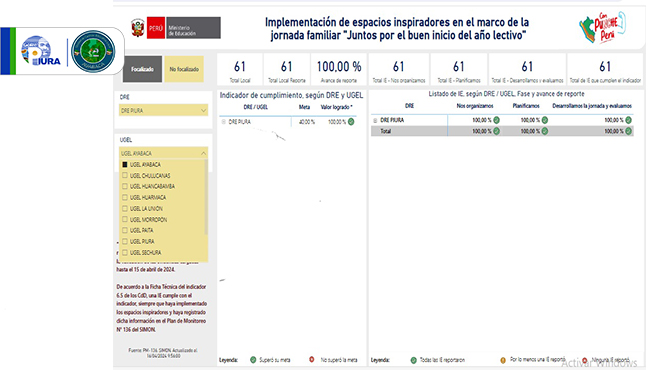Click the Piura regional logo
This screenshot has width=656, height=370.
tap(41, 51)
